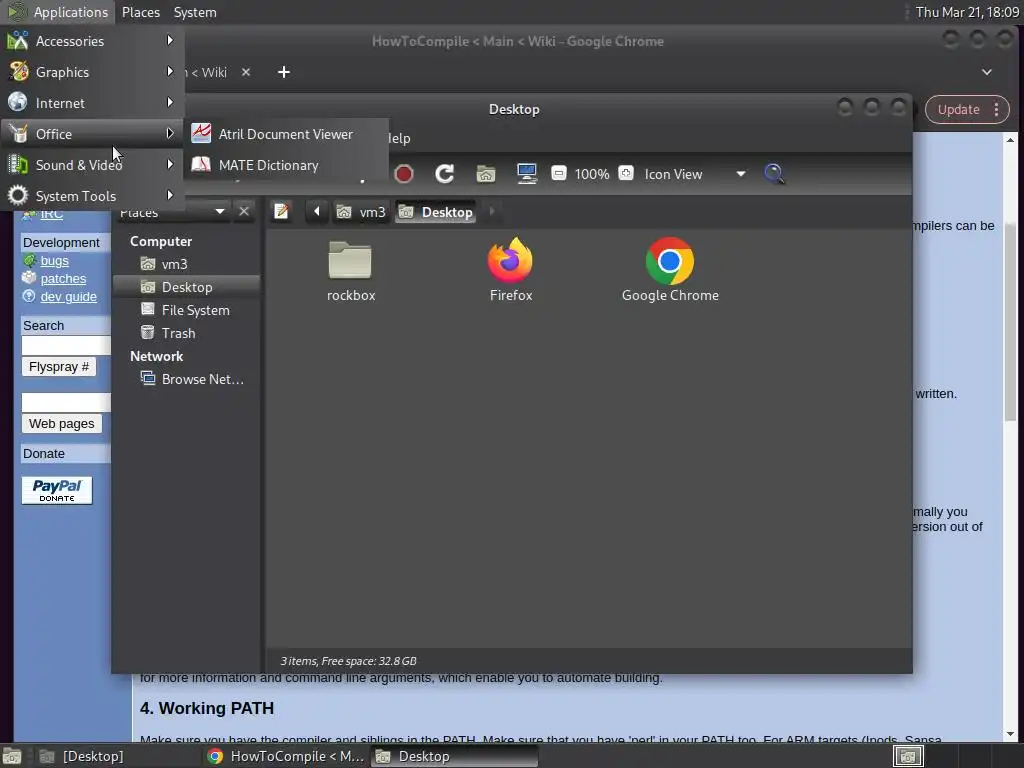Image resolution: width=1024 pixels, height=768 pixels.
Task: Click the Web pages search button
Action: coord(61,424)
